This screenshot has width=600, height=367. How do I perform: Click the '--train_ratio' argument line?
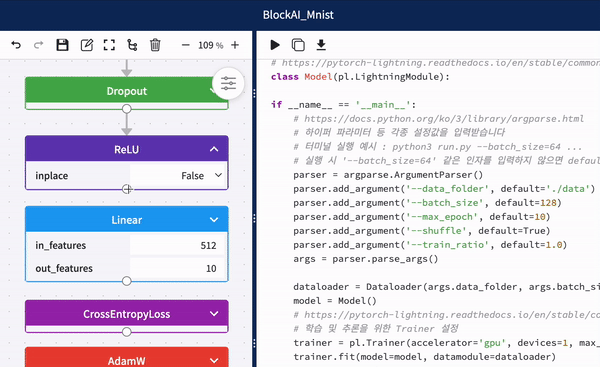430,245
